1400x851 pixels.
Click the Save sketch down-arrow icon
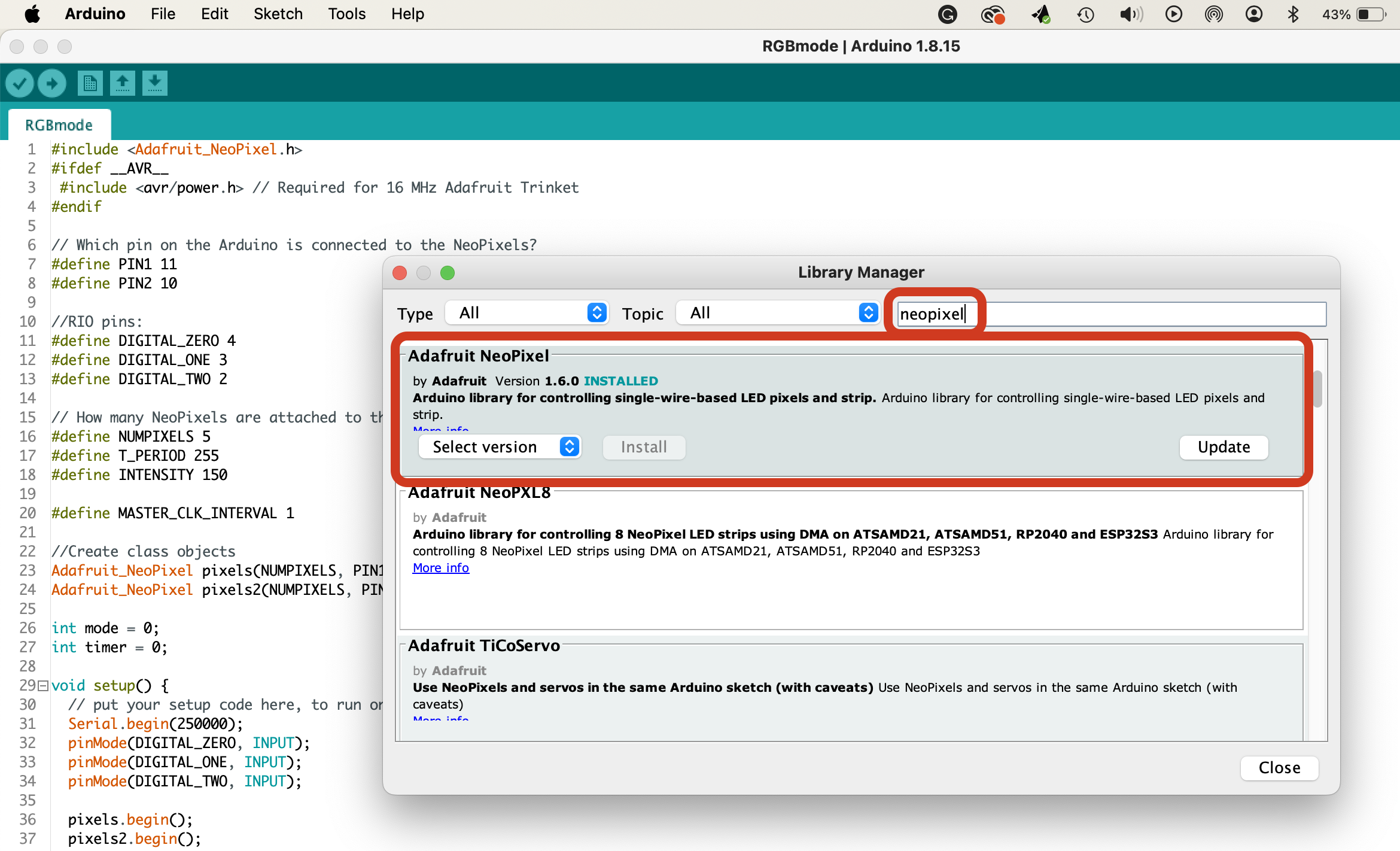pyautogui.click(x=154, y=83)
